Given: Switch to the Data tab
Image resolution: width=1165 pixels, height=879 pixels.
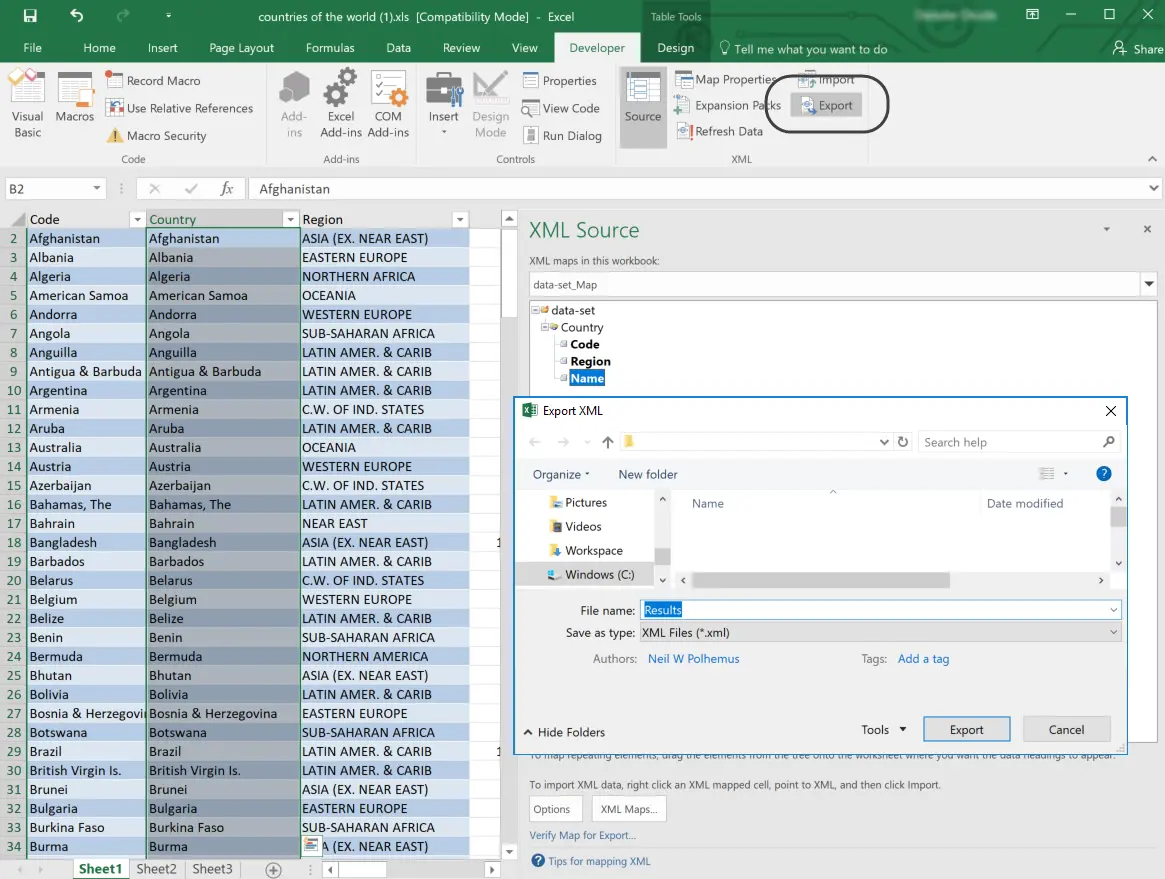Looking at the screenshot, I should [398, 48].
